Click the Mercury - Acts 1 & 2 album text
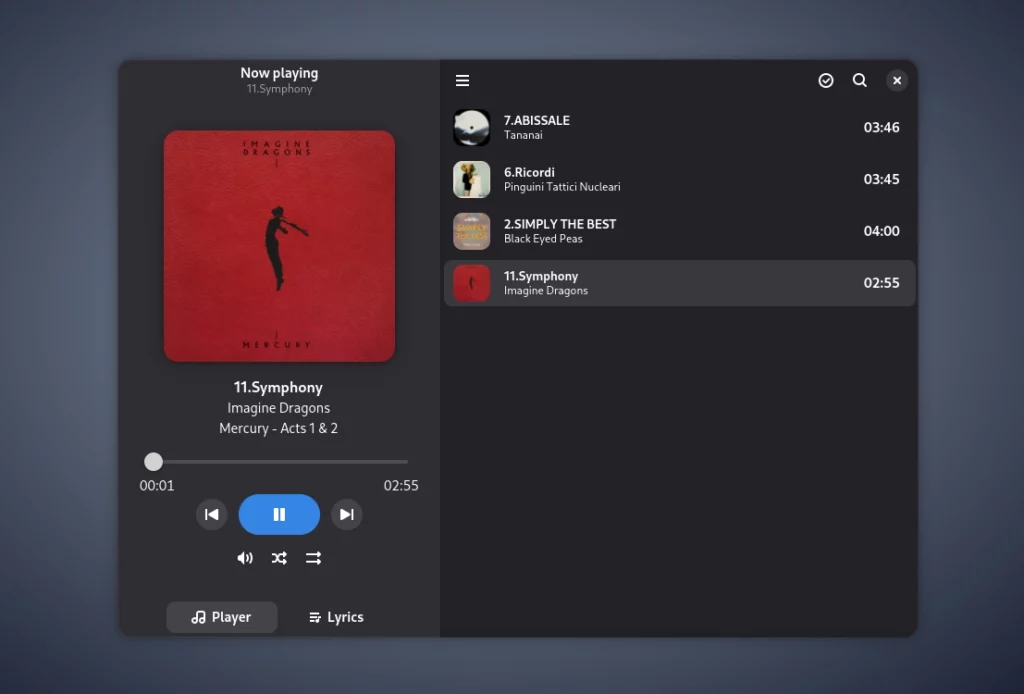 tap(279, 428)
